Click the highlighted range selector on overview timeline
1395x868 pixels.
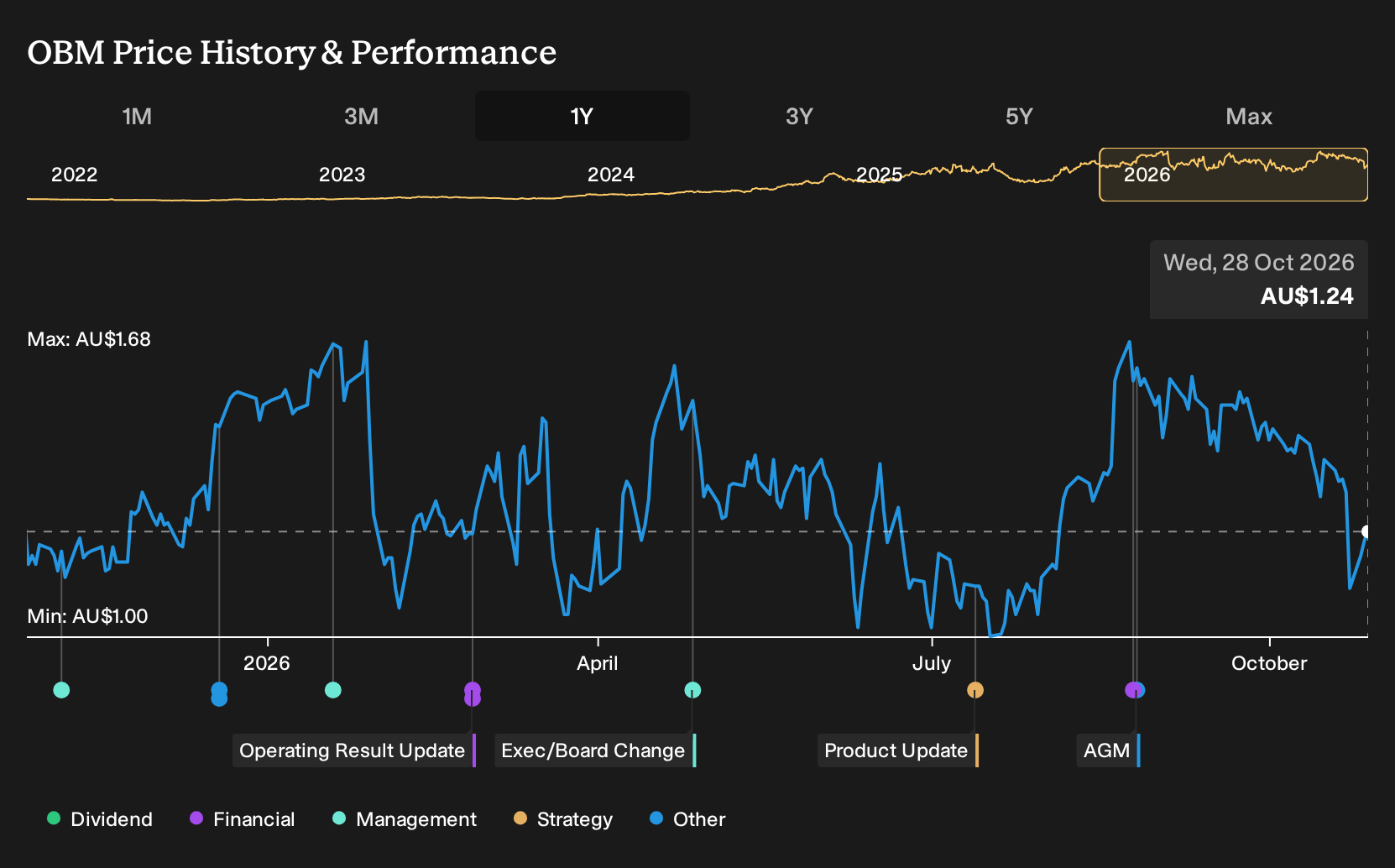(x=1234, y=175)
